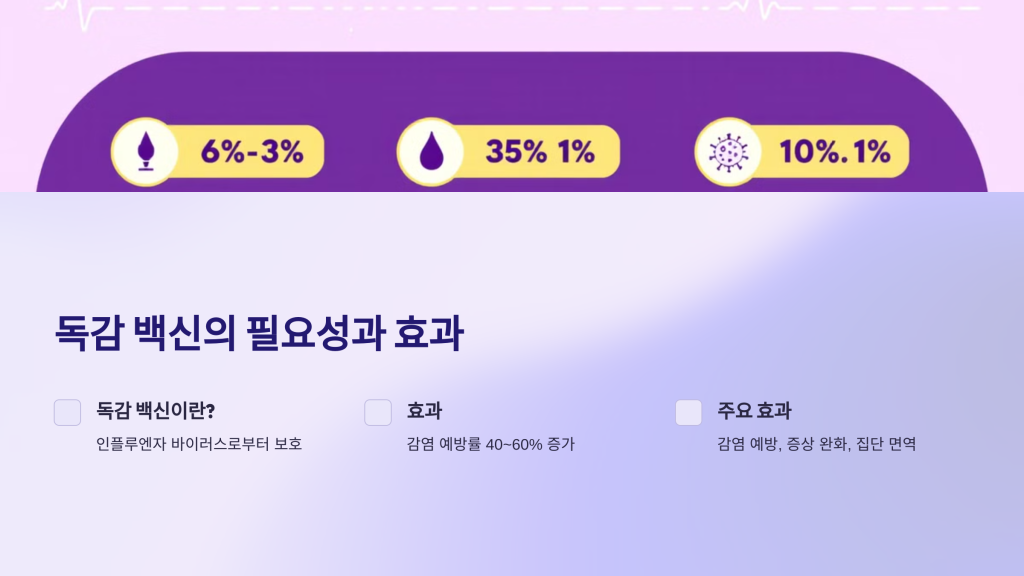Screen dimensions: 1024x576
Task: Click the 효과 section heading
Action: click(x=424, y=411)
